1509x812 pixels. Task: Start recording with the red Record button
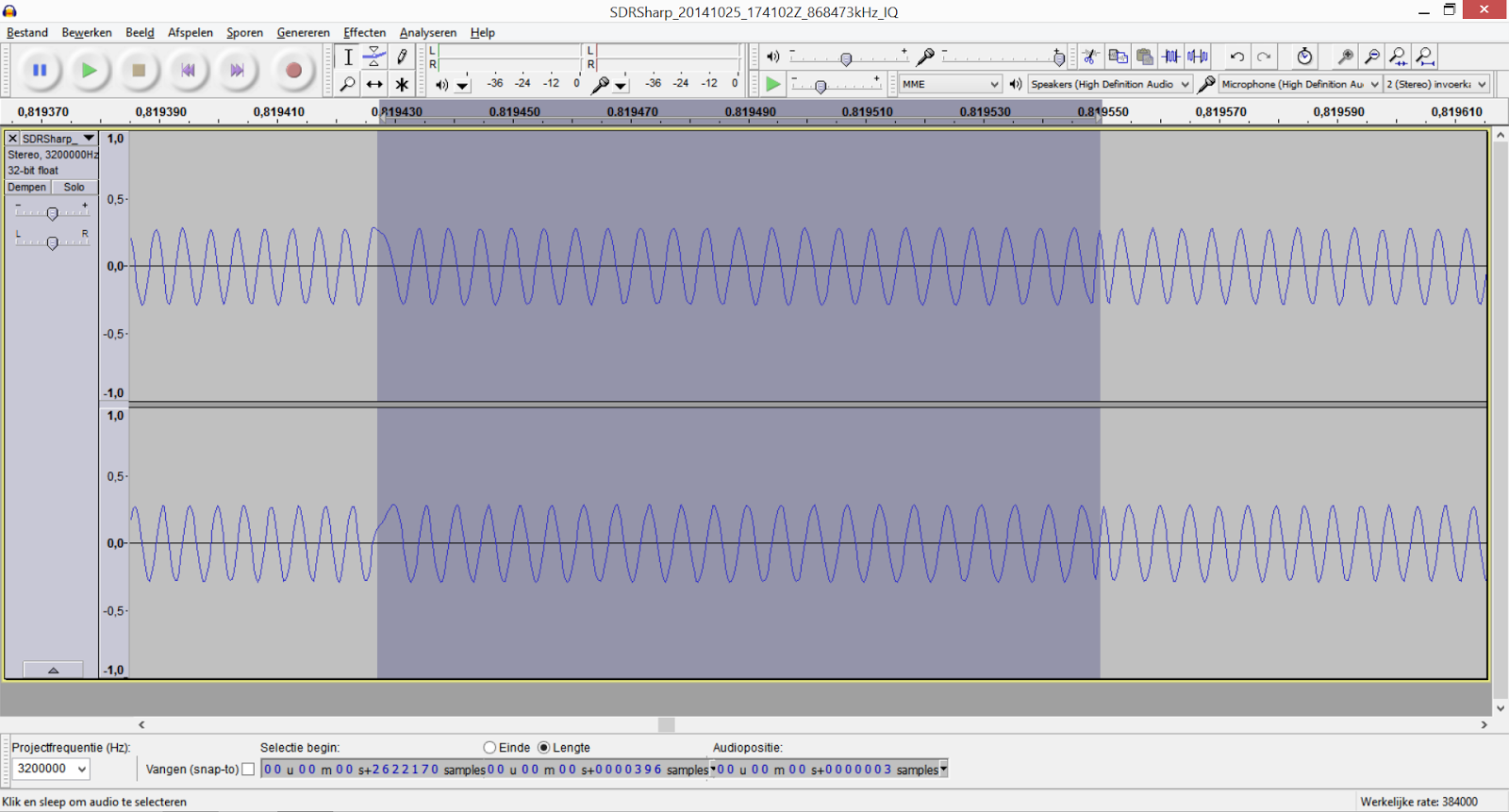click(x=293, y=70)
